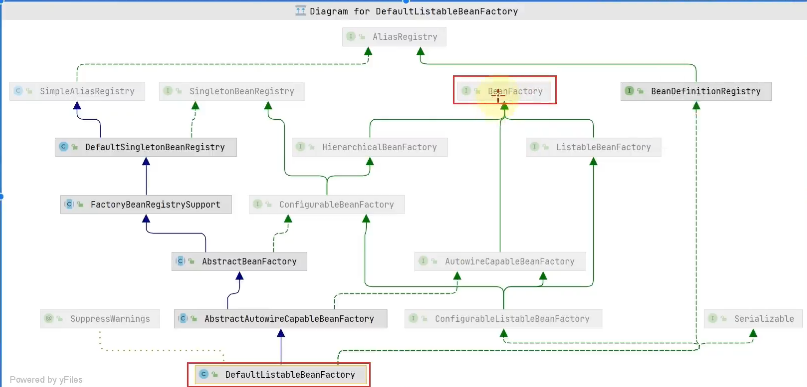Click the interface icon on BeanDefinitionRegistry node
The width and height of the screenshot is (807, 387).
pos(629,91)
